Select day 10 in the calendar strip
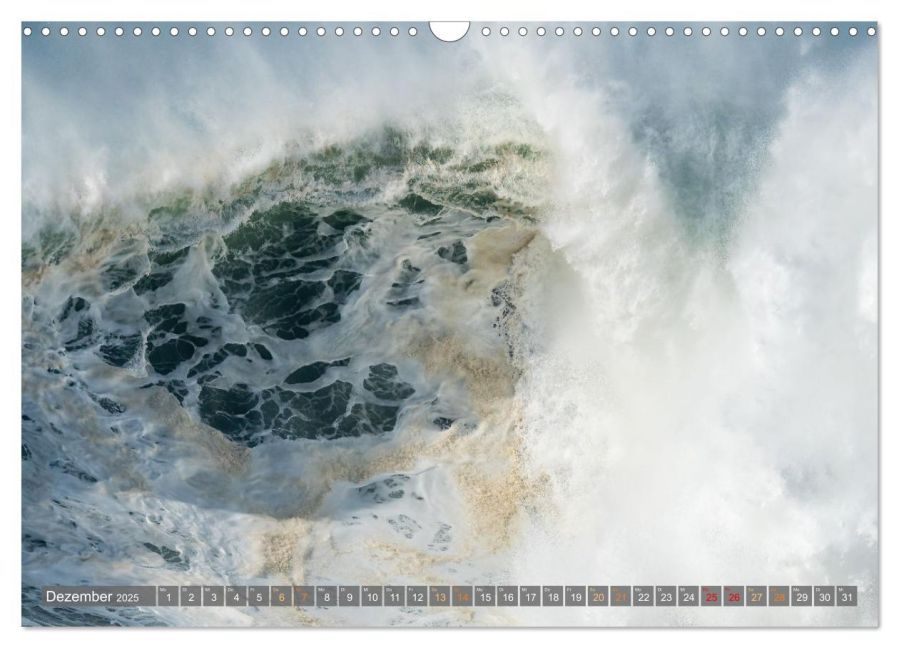899x648 pixels. pos(372,597)
